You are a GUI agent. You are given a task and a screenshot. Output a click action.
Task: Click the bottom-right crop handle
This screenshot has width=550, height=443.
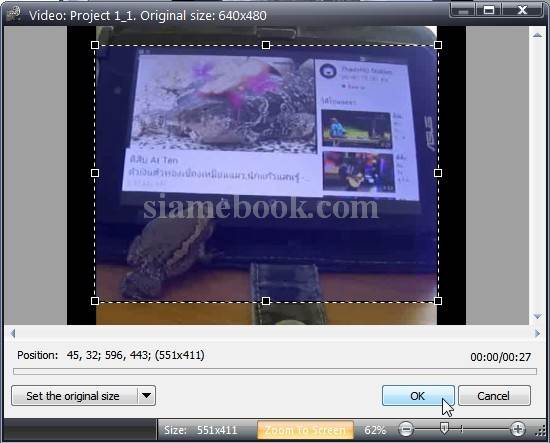[x=438, y=301]
